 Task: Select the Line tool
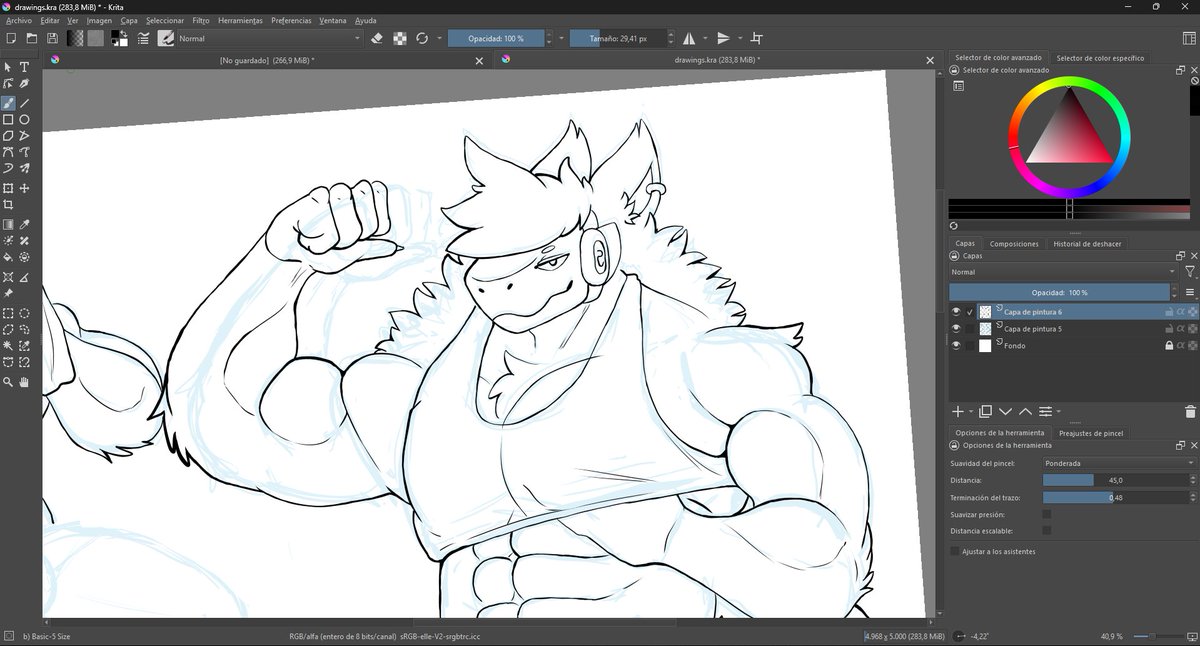click(x=24, y=102)
